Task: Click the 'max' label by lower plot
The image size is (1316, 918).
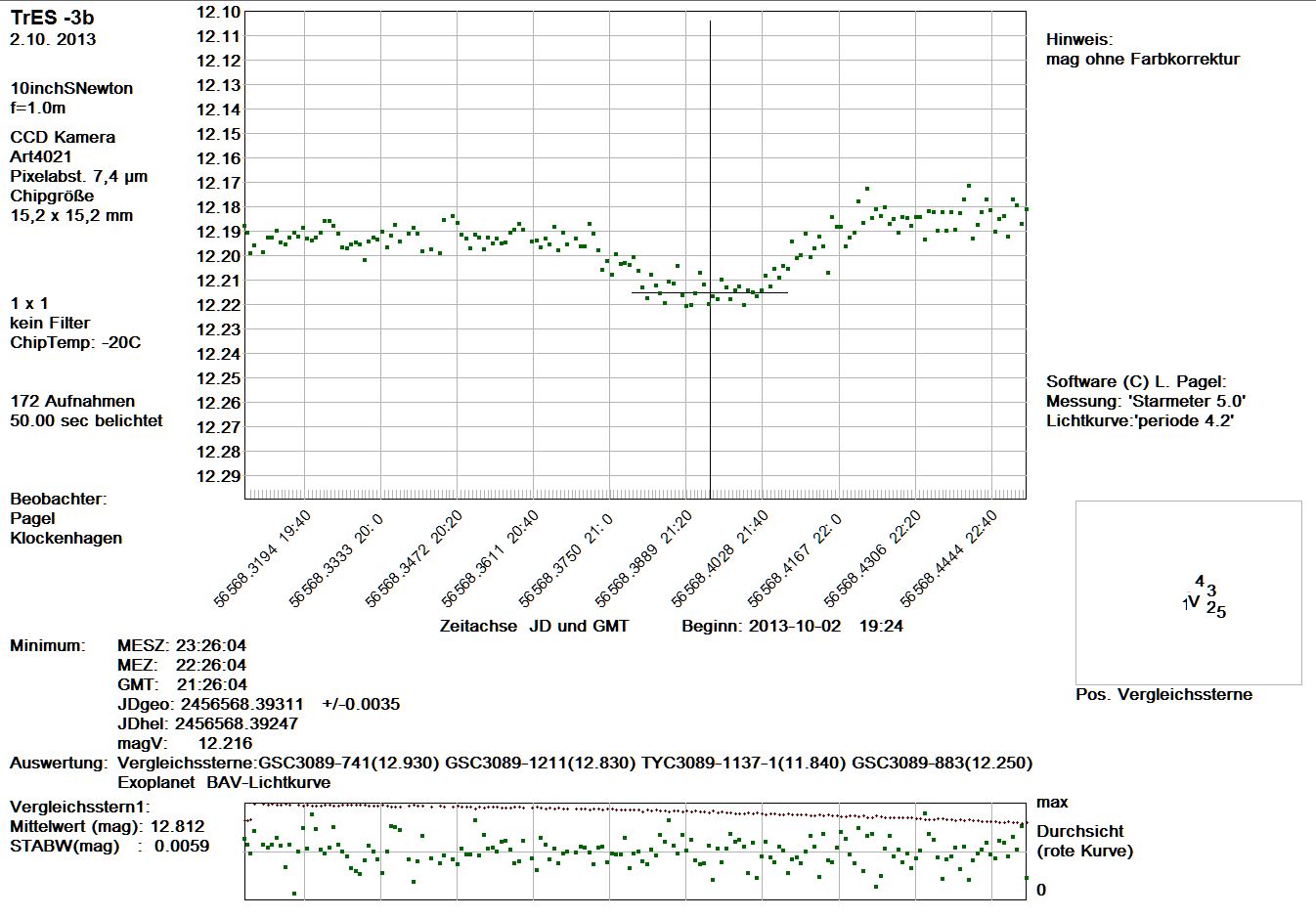Action: click(1052, 803)
